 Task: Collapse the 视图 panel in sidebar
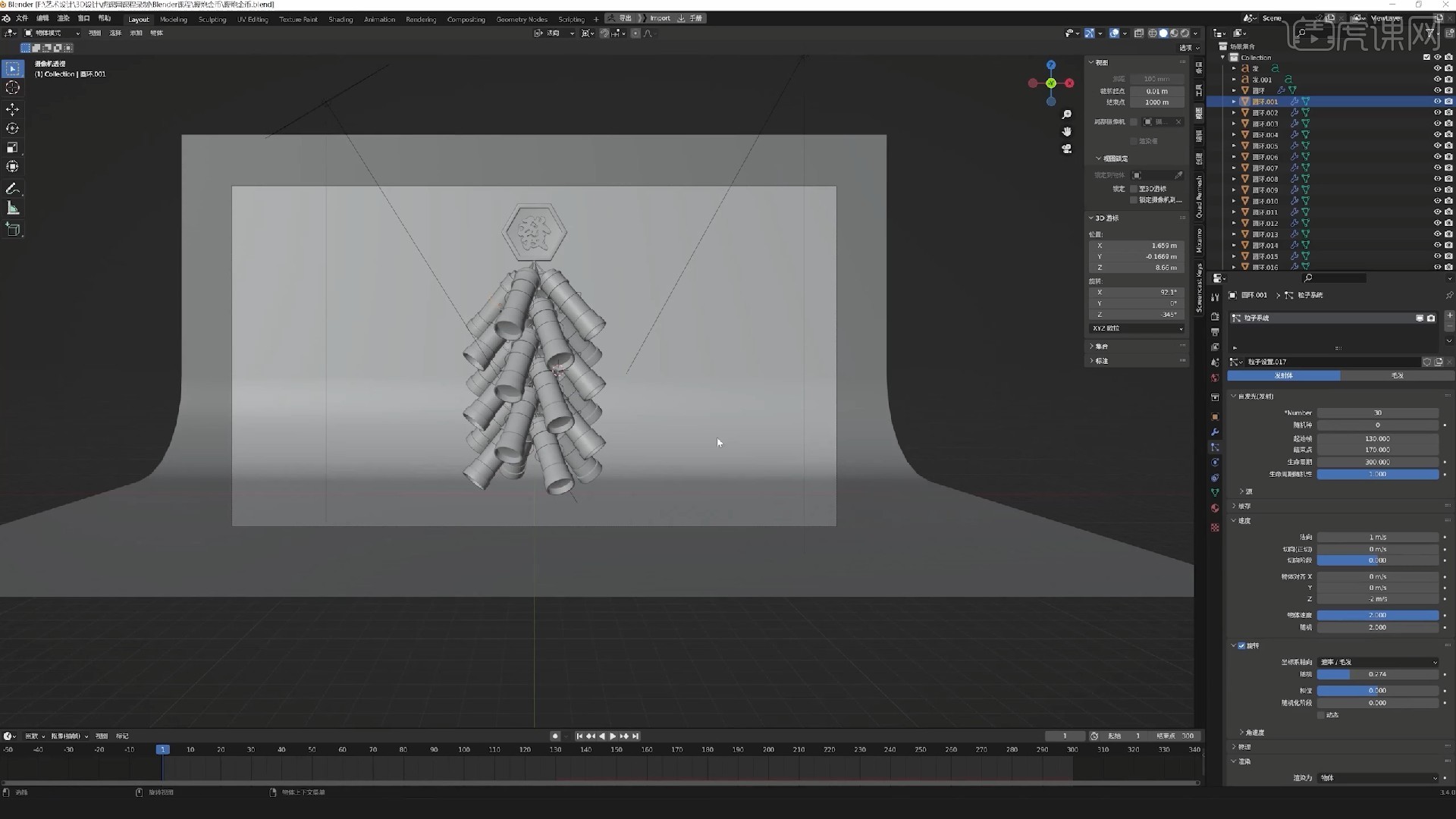coord(1092,62)
